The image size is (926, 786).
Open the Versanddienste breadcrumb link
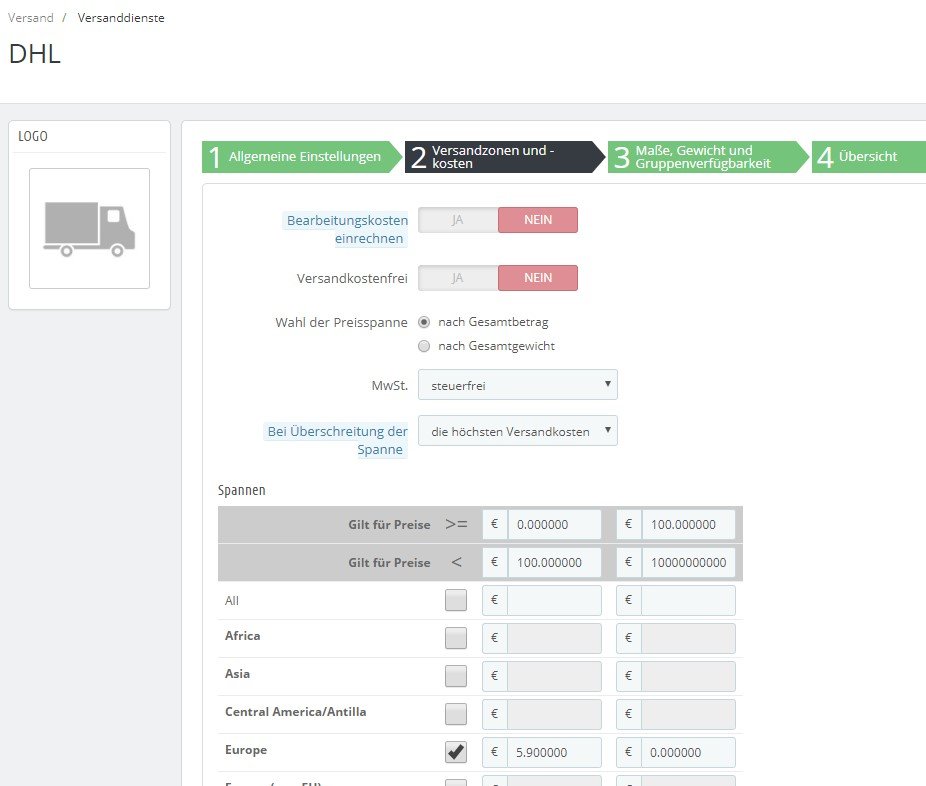point(121,18)
